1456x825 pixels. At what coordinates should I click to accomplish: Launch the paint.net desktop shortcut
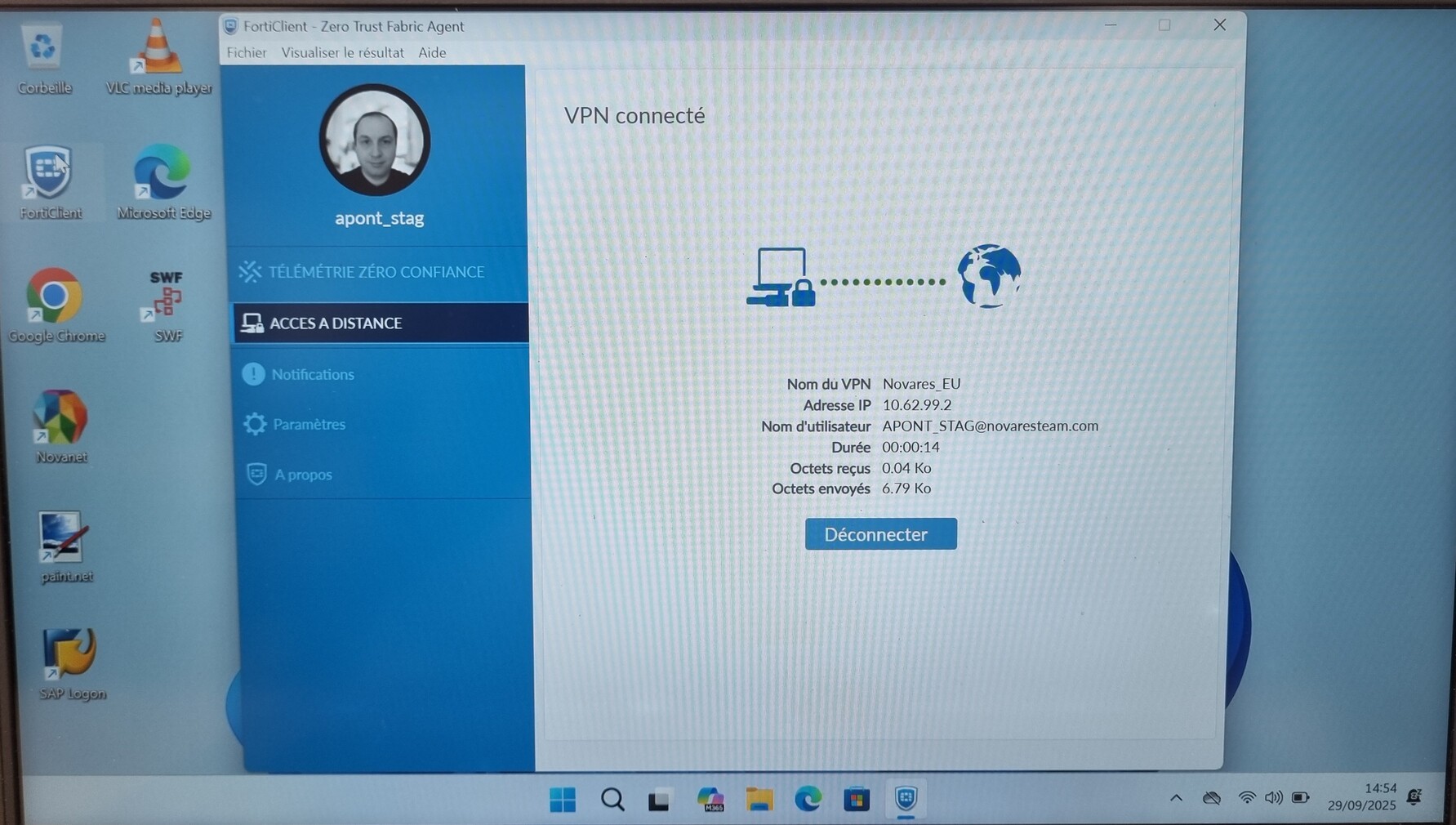tap(63, 538)
